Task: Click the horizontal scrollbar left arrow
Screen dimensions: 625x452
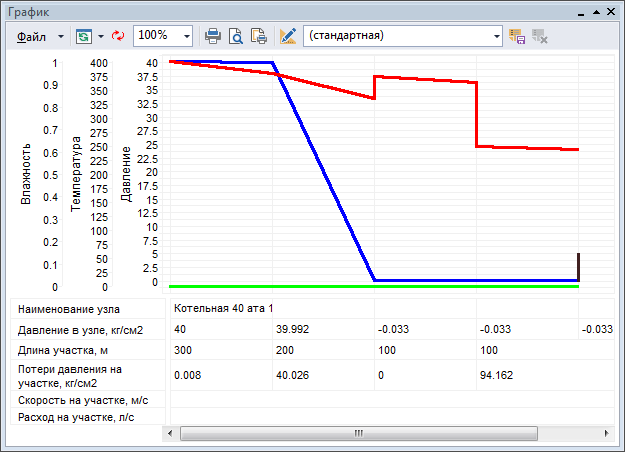Action: [169, 434]
